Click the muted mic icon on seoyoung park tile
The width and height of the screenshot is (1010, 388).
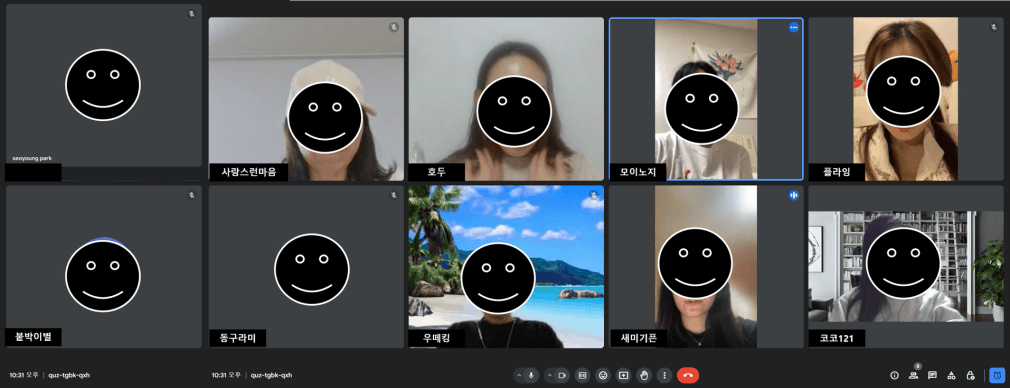[191, 14]
